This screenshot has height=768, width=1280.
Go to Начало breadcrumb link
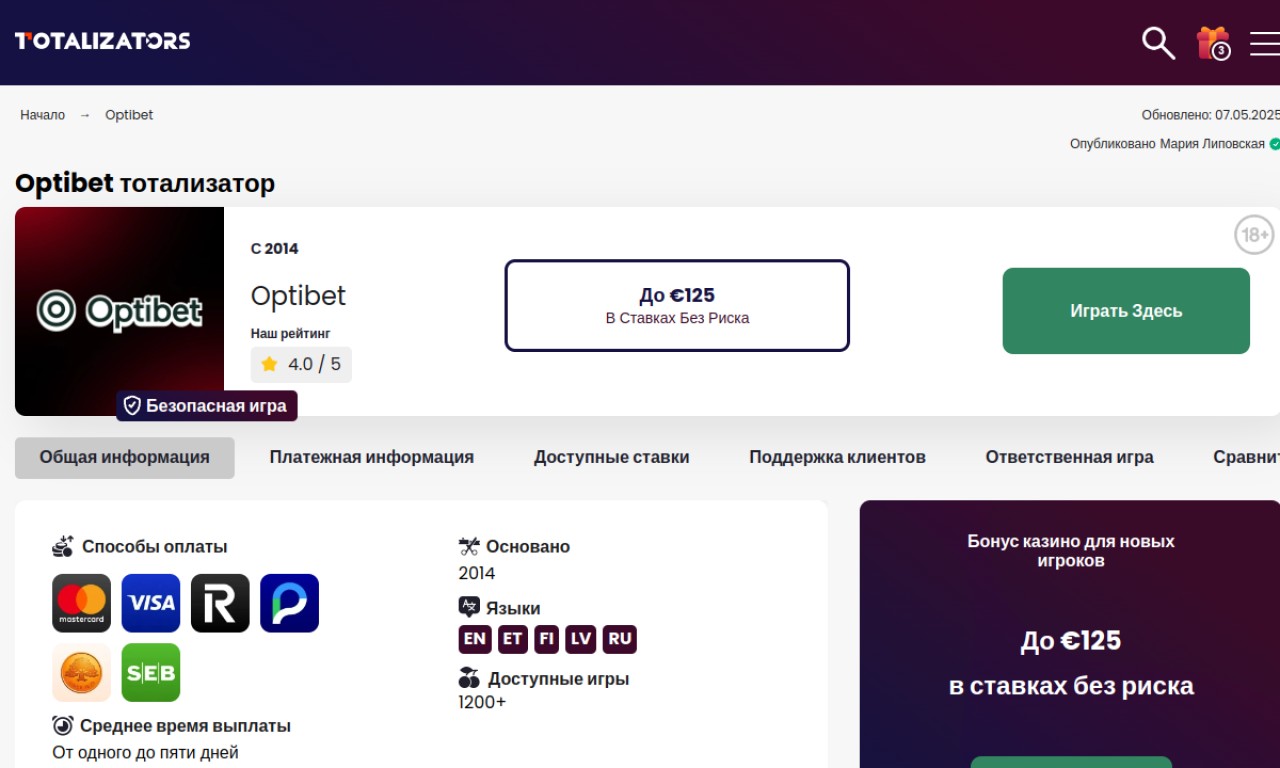pyautogui.click(x=42, y=115)
